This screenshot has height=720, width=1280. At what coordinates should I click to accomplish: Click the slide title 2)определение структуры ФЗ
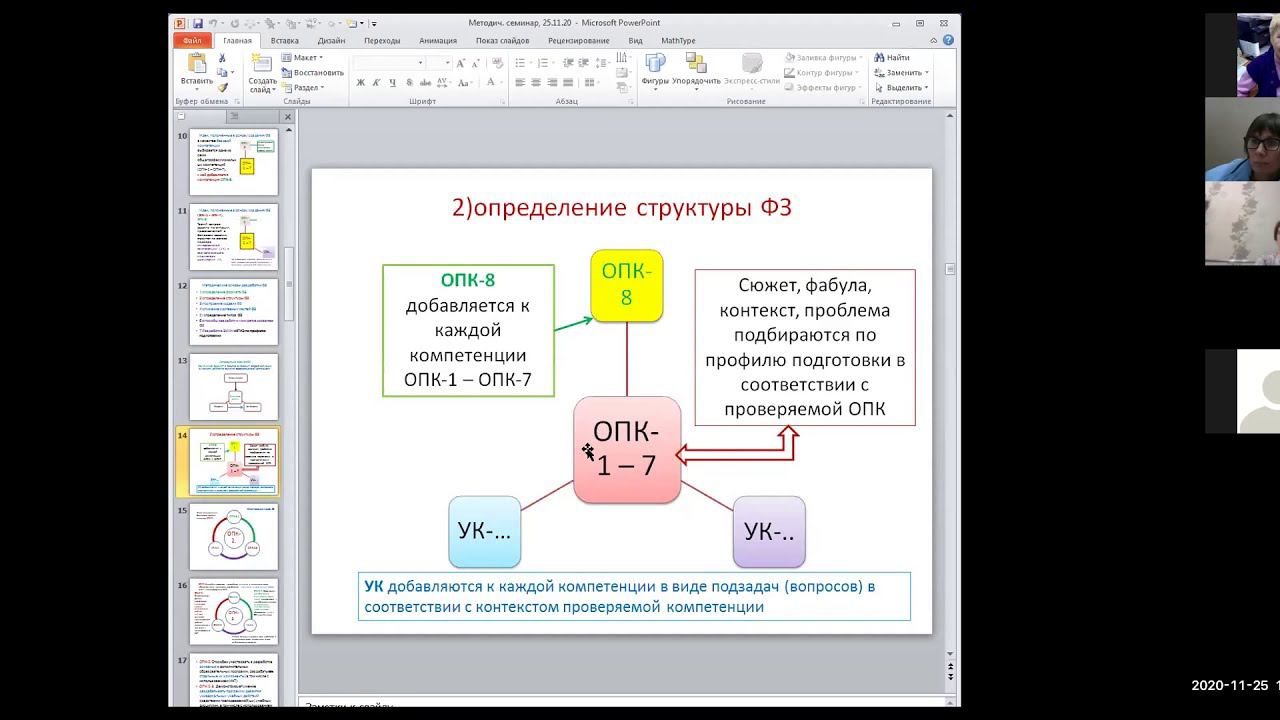(622, 208)
